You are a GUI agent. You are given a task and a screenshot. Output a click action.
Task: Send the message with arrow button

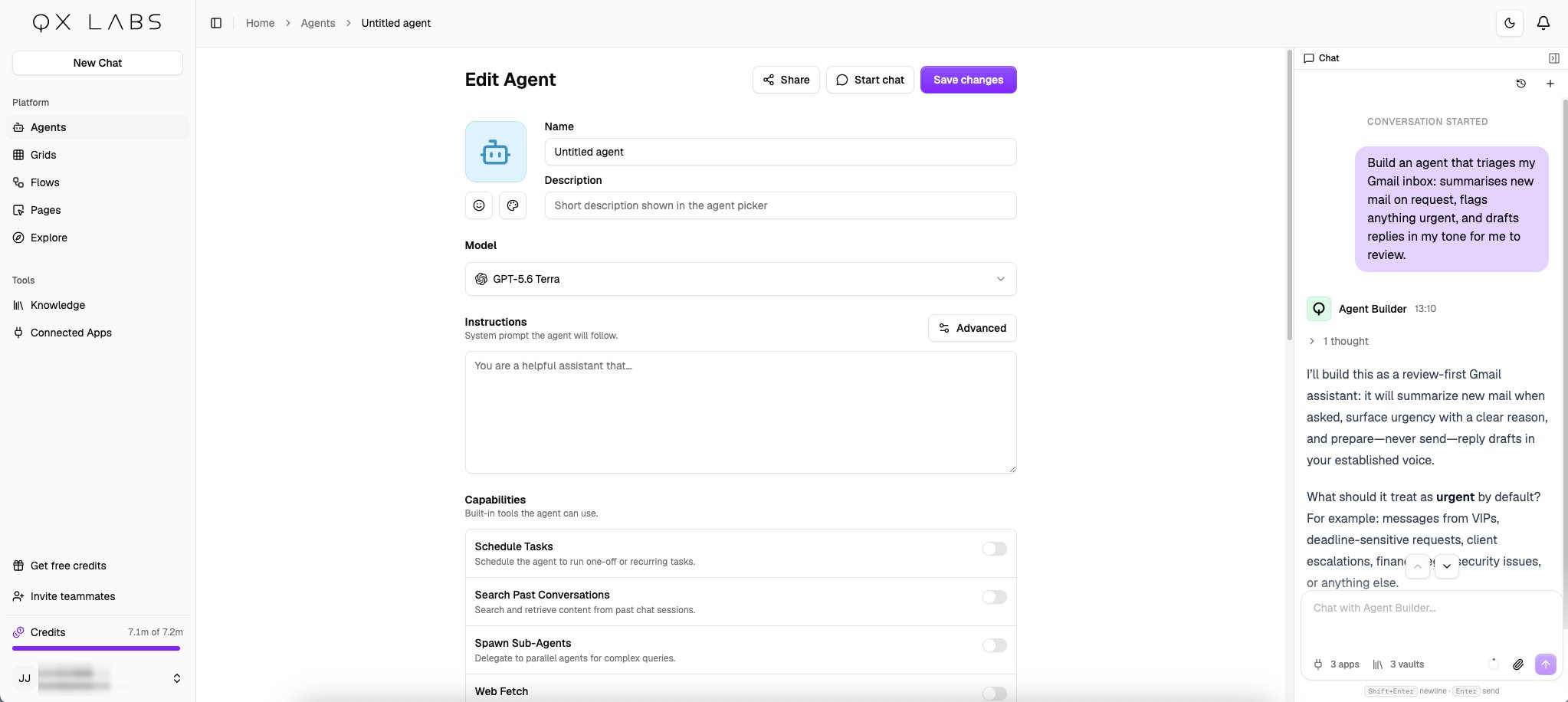[1546, 664]
